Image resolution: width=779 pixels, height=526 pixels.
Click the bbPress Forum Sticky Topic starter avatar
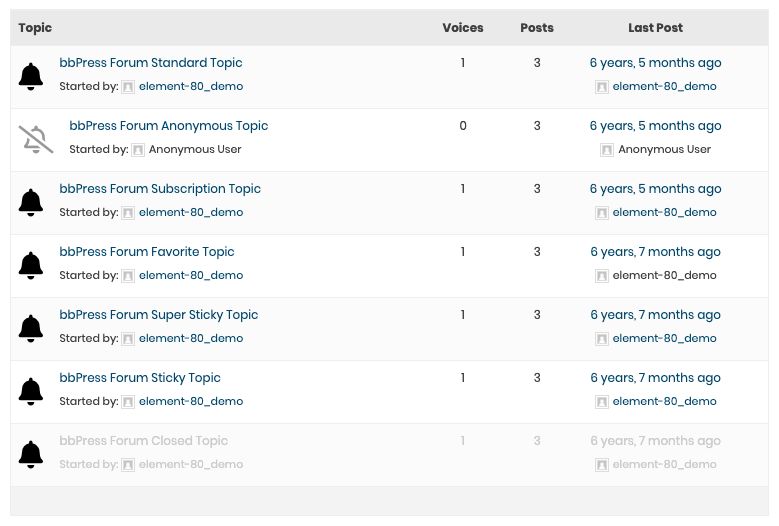pos(128,402)
